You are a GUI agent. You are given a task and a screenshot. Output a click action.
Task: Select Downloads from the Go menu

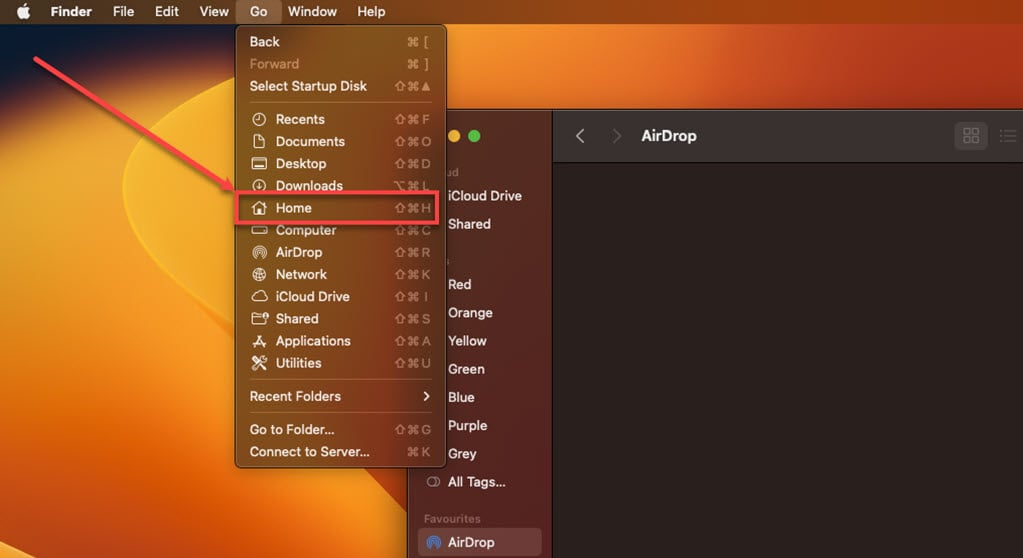point(341,185)
